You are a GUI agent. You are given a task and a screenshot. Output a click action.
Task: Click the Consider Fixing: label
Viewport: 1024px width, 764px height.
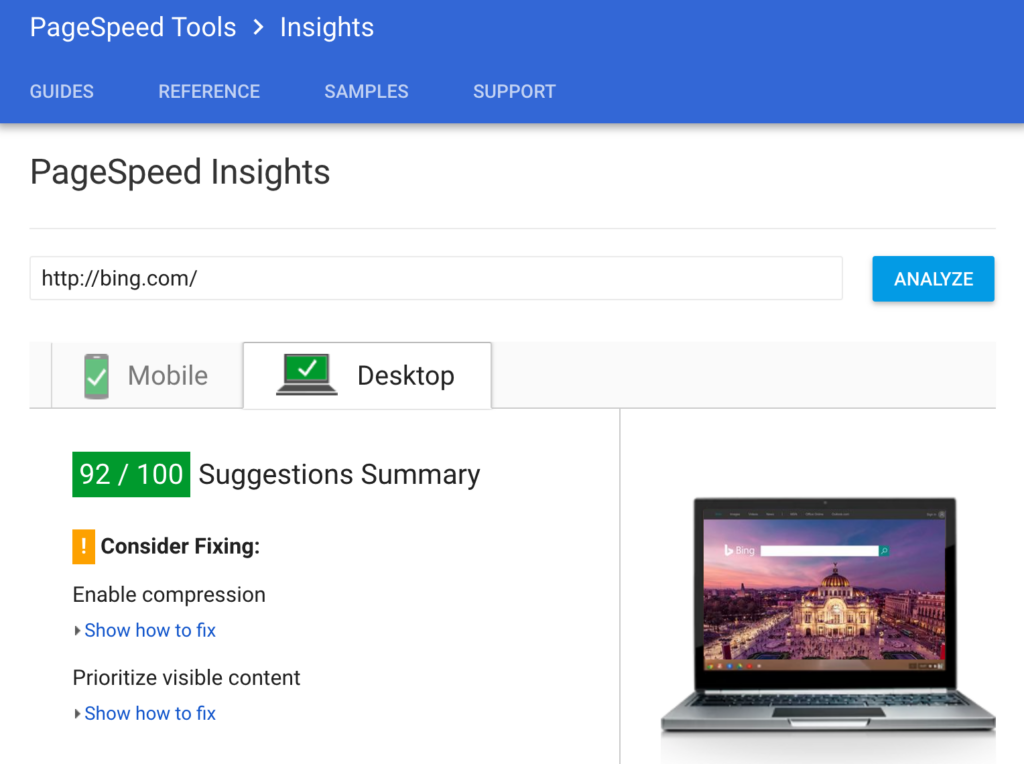tap(180, 546)
